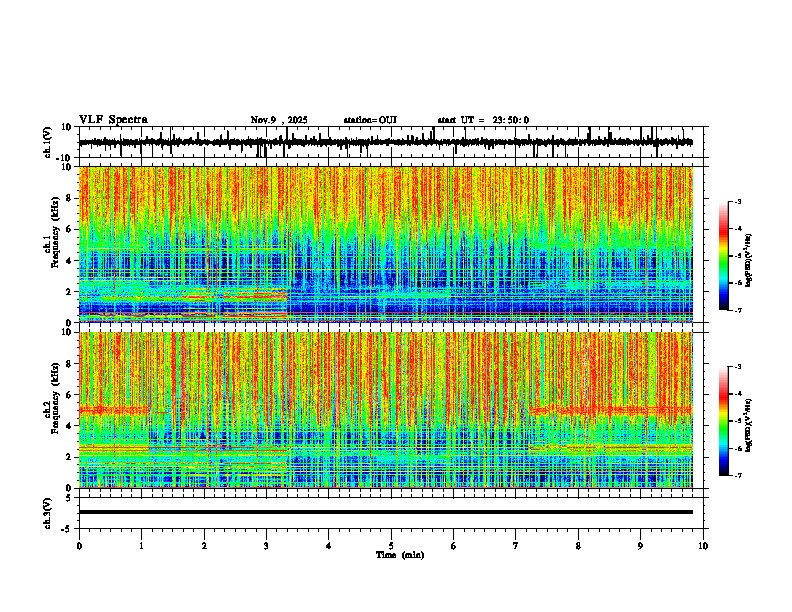Click the "station=OUI" label
792x612 pixels.
tap(370, 120)
